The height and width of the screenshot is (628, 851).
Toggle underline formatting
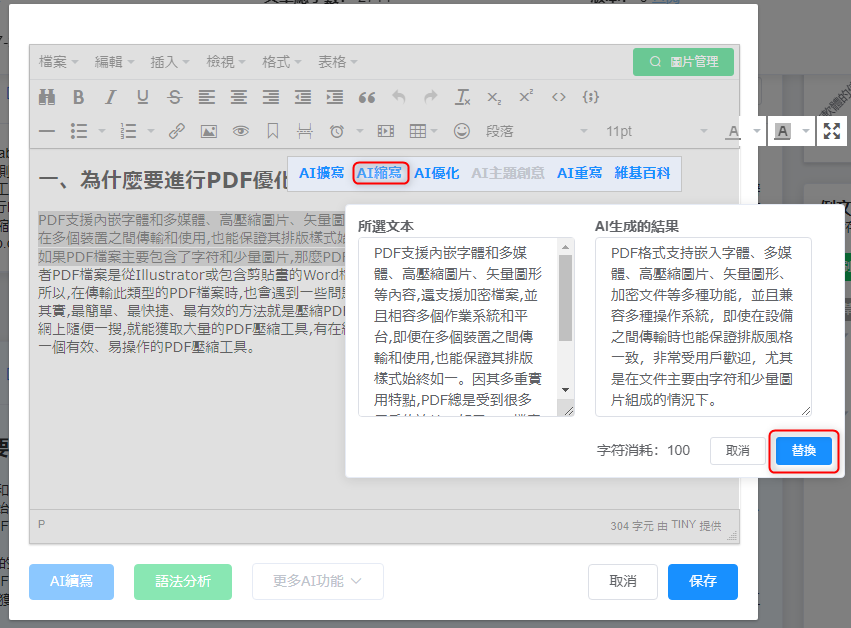click(143, 97)
